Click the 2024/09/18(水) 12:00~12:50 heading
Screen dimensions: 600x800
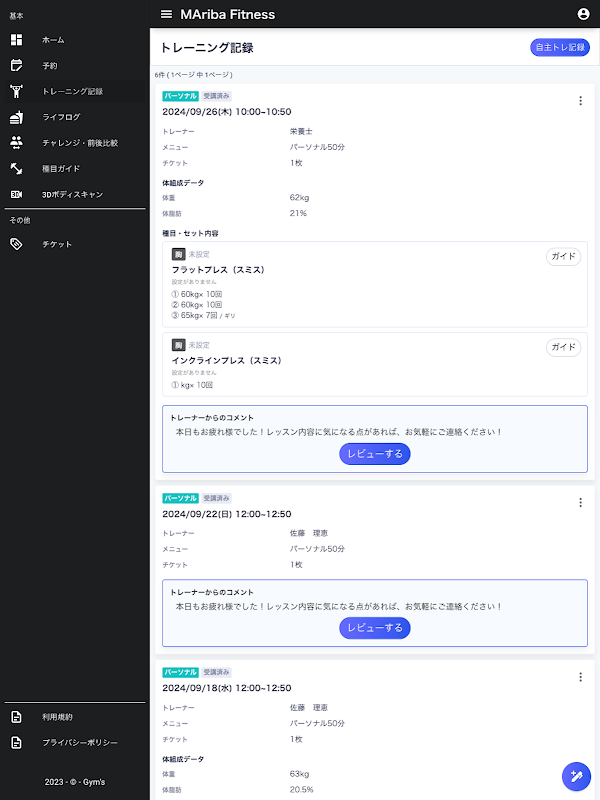[x=227, y=688]
